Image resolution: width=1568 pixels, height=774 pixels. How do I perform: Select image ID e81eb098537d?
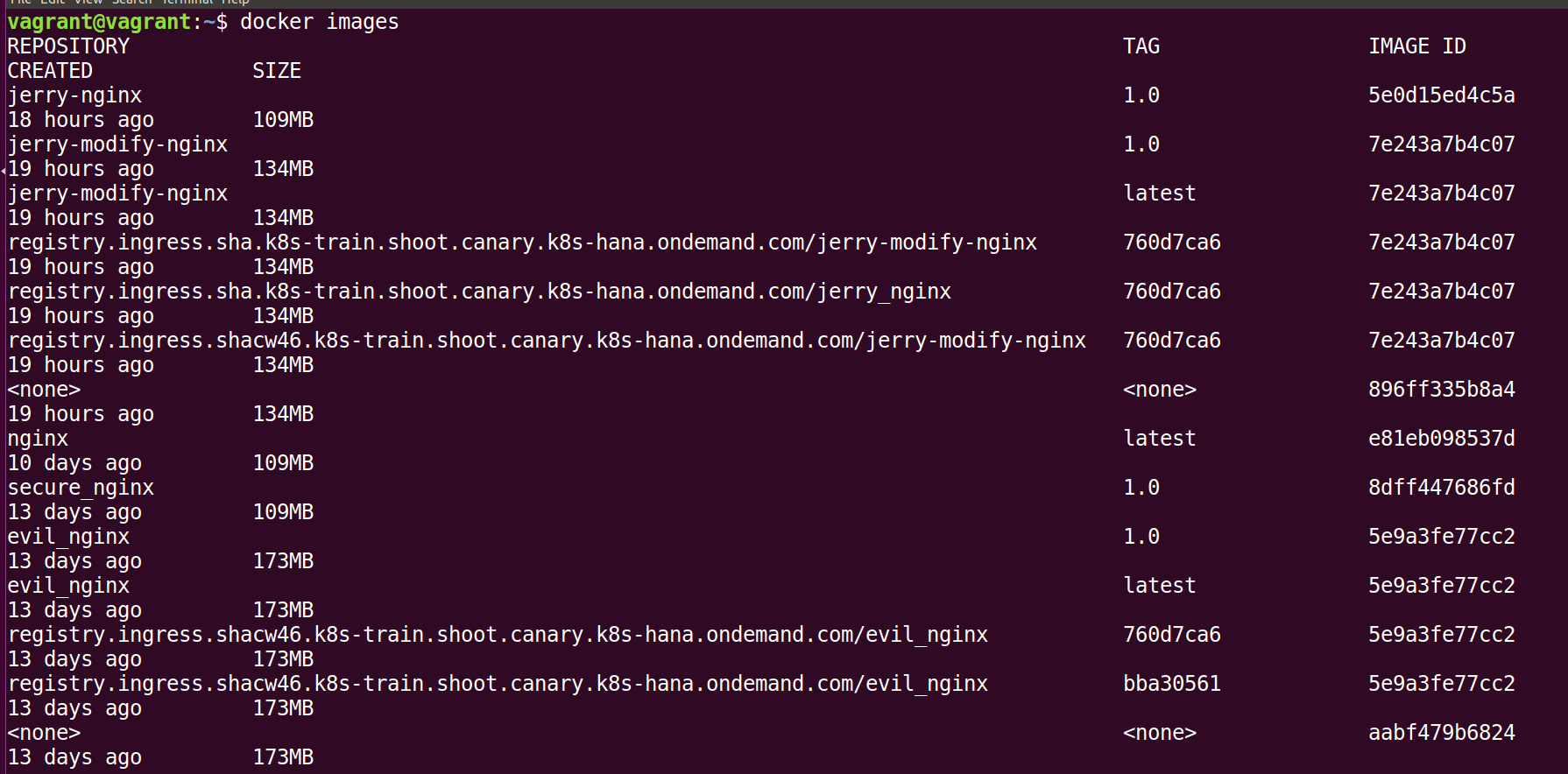pyautogui.click(x=1441, y=439)
